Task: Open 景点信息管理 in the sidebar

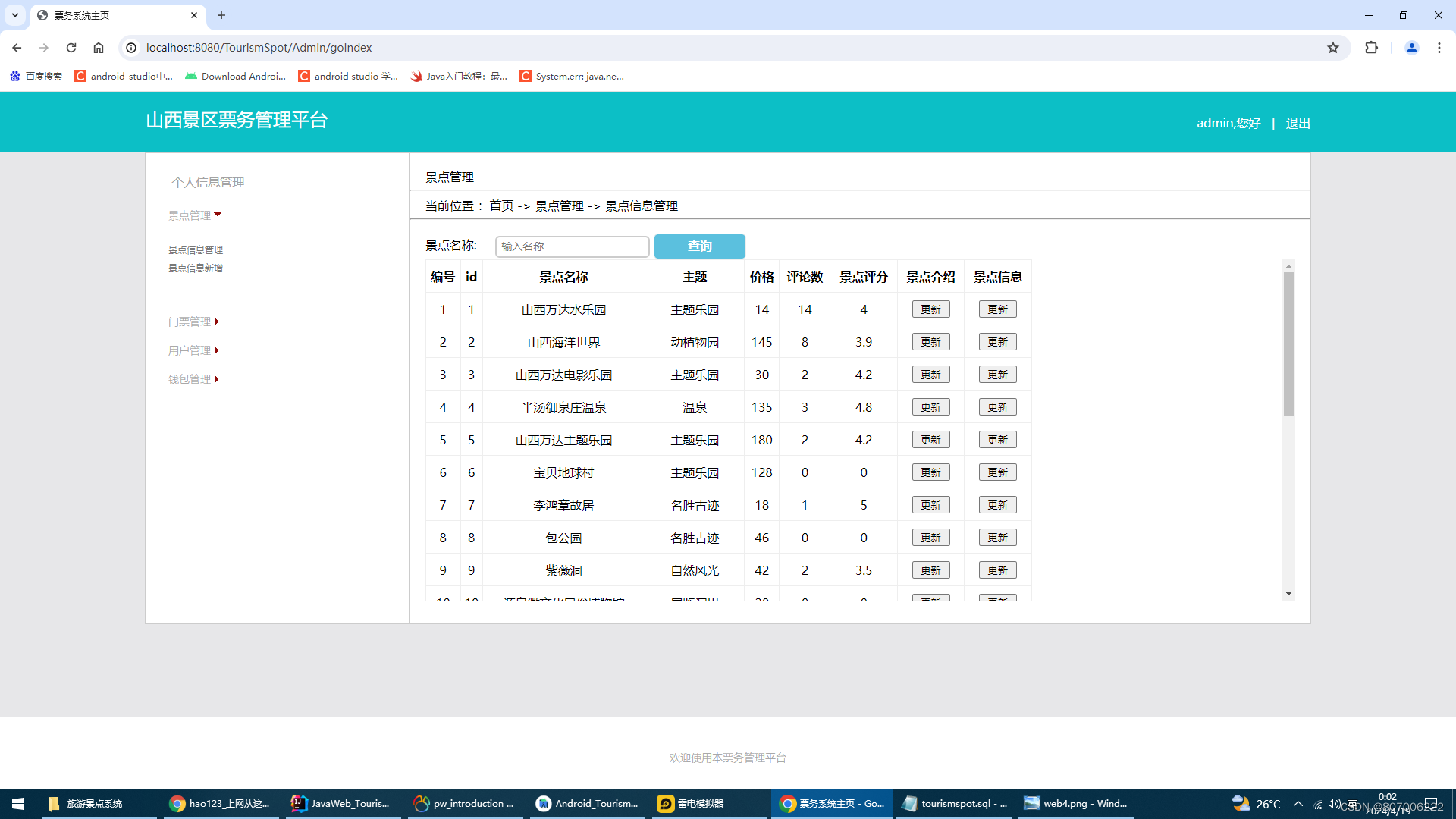Action: pyautogui.click(x=196, y=249)
